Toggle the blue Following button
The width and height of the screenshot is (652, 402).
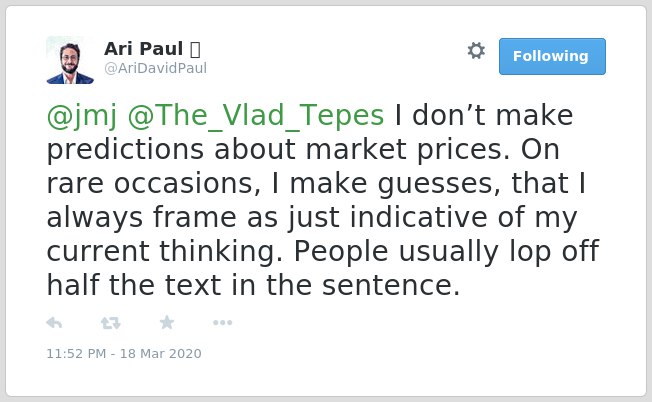pyautogui.click(x=552, y=57)
